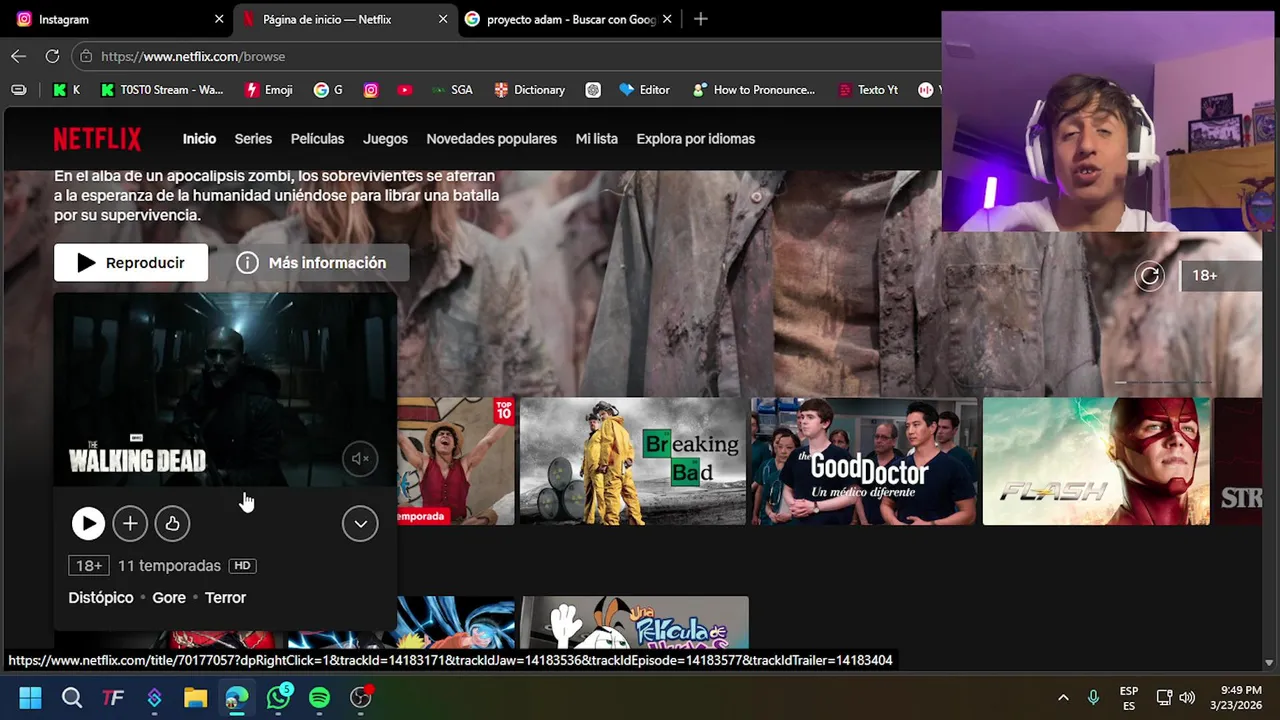Expand more info chevron on Walking Dead card
The height and width of the screenshot is (720, 1280).
[360, 523]
